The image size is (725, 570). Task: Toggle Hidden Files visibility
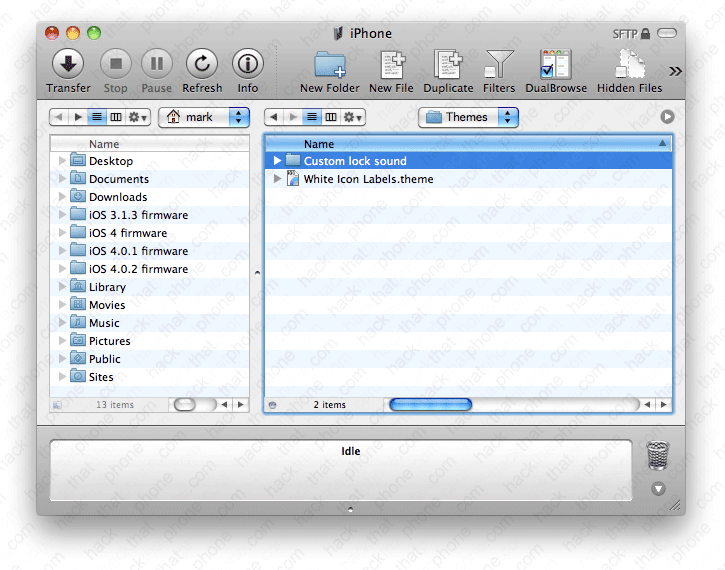point(630,65)
